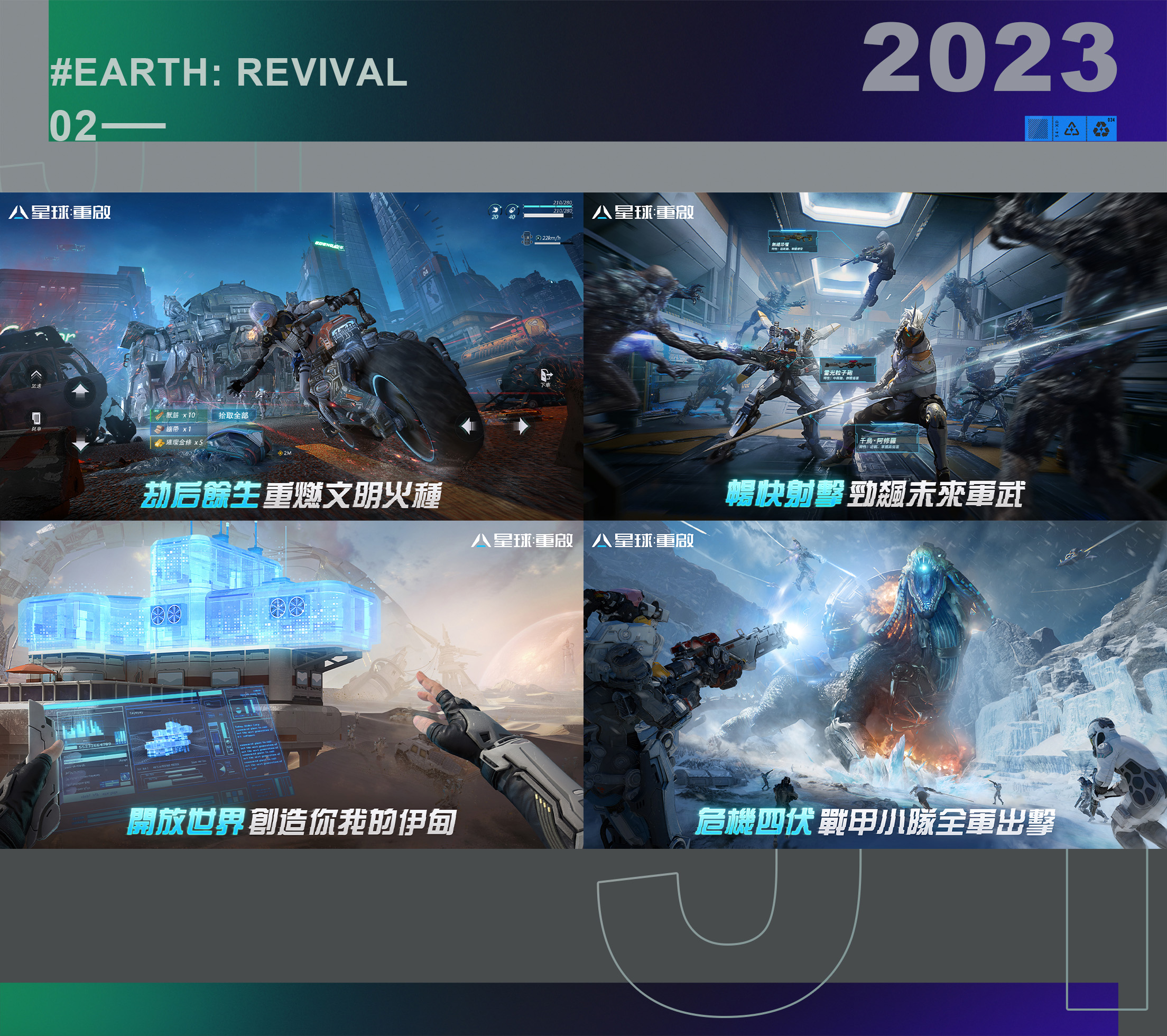Click the large 2023 year text
Screen dimensions: 1167x1036
(x=990, y=58)
